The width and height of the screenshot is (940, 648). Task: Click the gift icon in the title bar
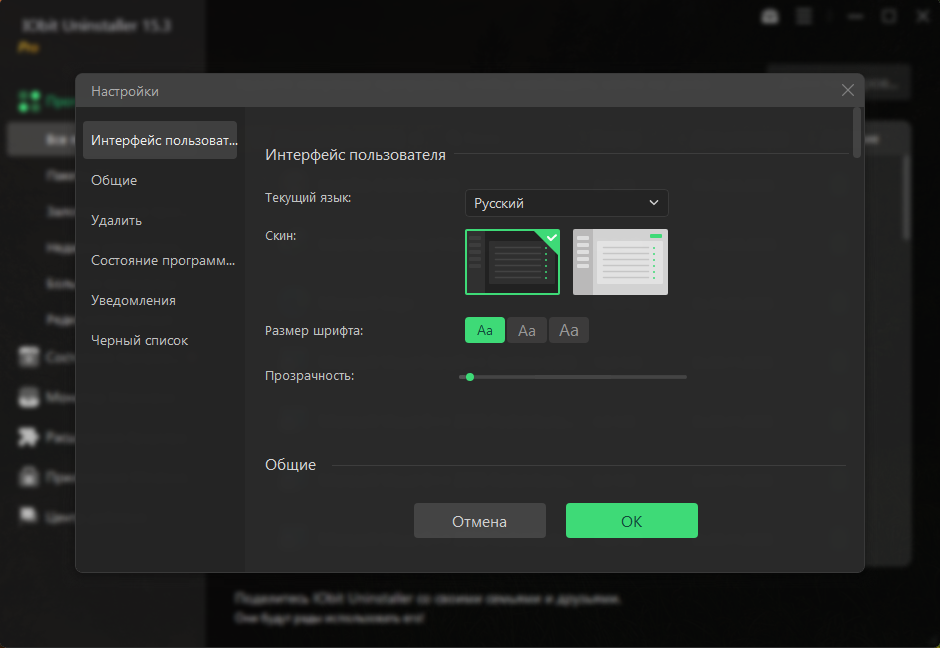pos(769,16)
